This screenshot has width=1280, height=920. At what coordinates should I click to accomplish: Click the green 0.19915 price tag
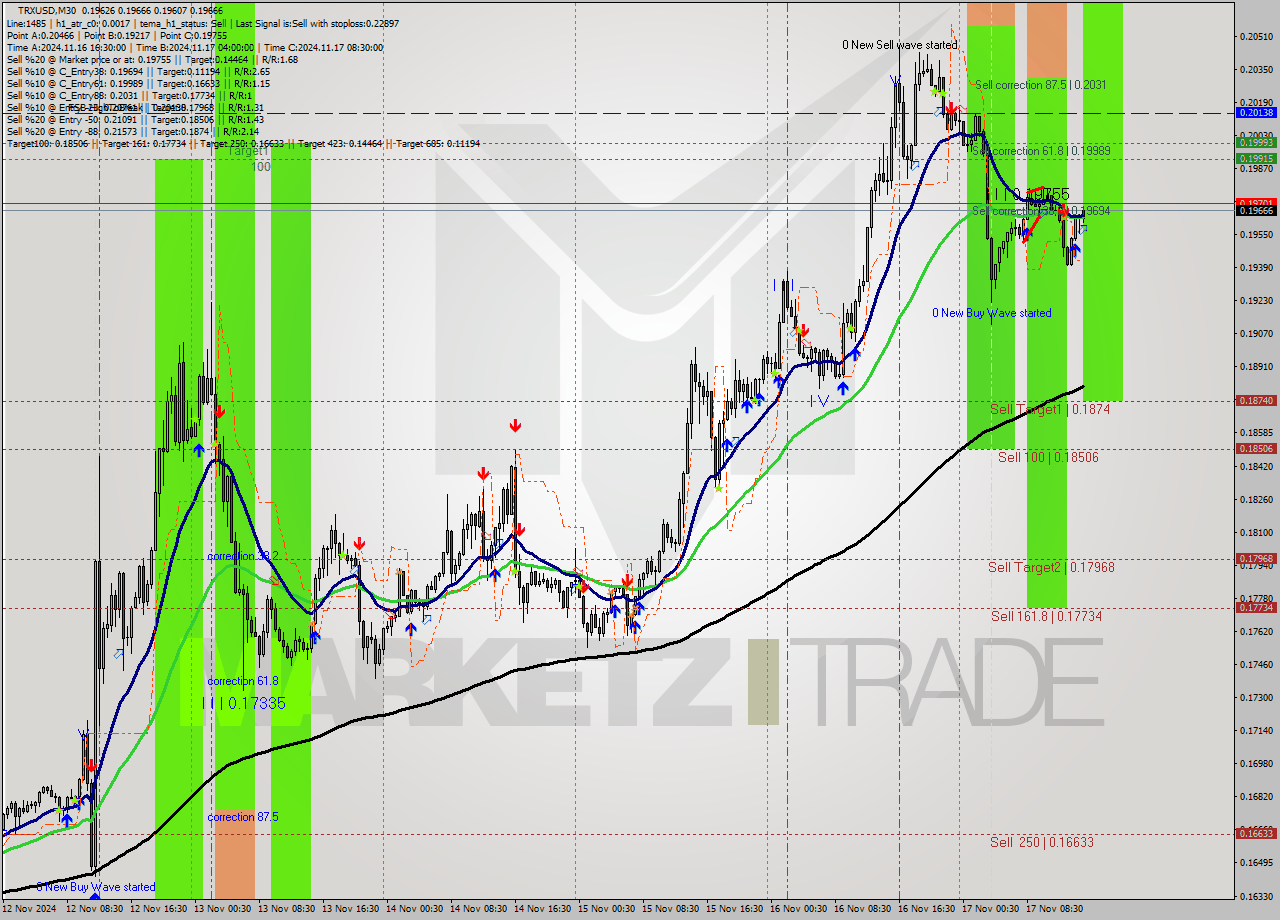pyautogui.click(x=1256, y=158)
